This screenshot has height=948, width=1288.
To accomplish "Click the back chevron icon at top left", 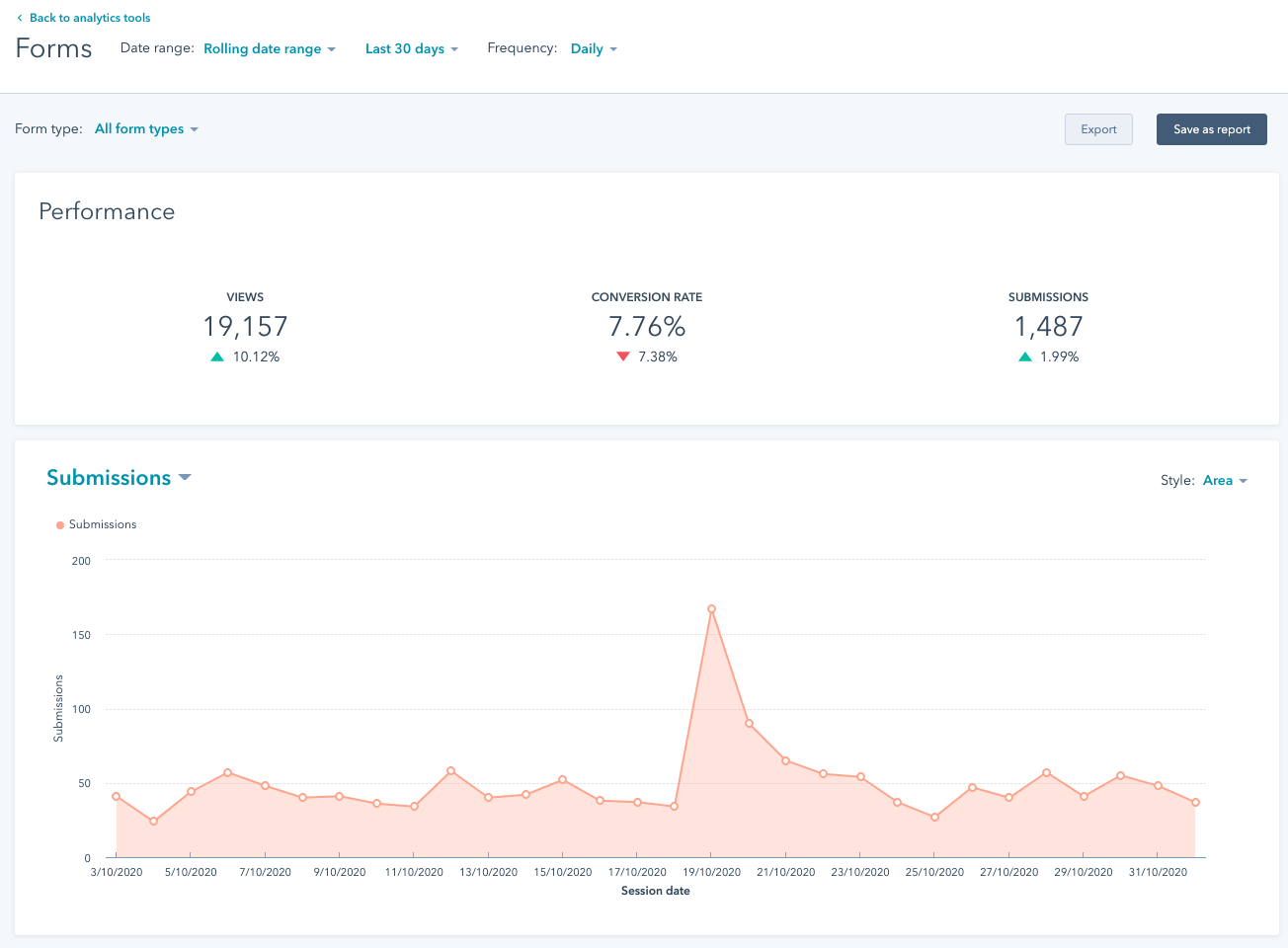I will pyautogui.click(x=20, y=18).
